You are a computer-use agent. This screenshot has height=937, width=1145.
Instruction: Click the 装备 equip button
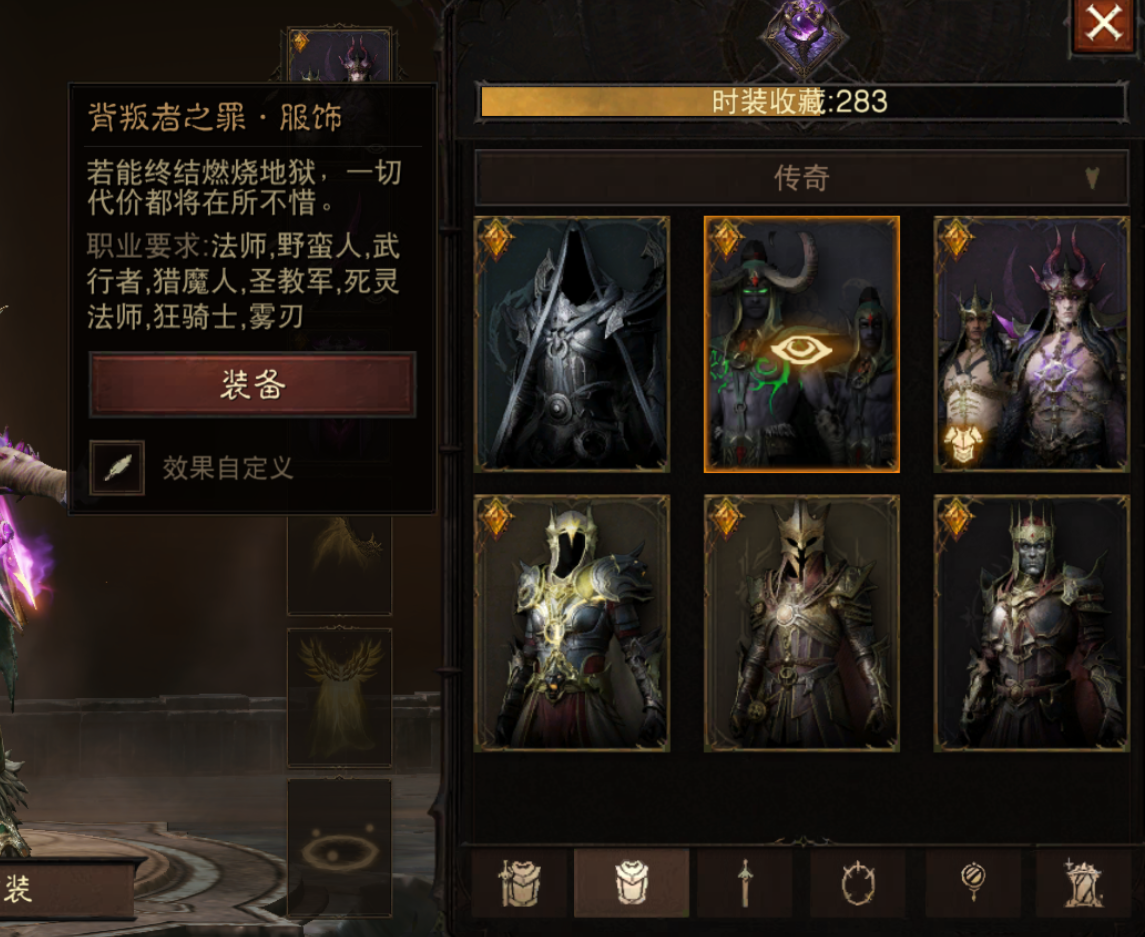253,384
